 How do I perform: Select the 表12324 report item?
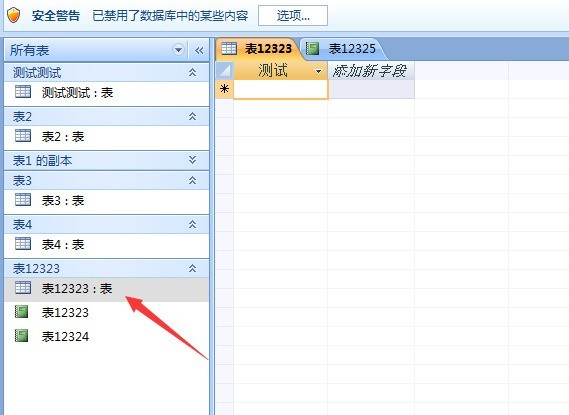coord(107,336)
